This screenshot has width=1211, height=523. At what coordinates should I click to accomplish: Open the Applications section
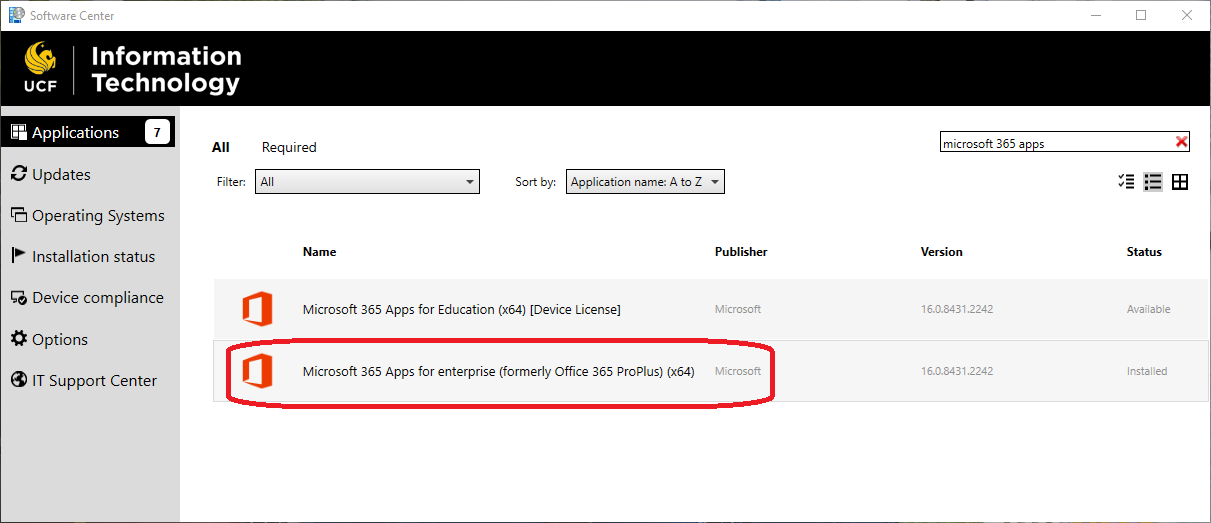pyautogui.click(x=88, y=132)
